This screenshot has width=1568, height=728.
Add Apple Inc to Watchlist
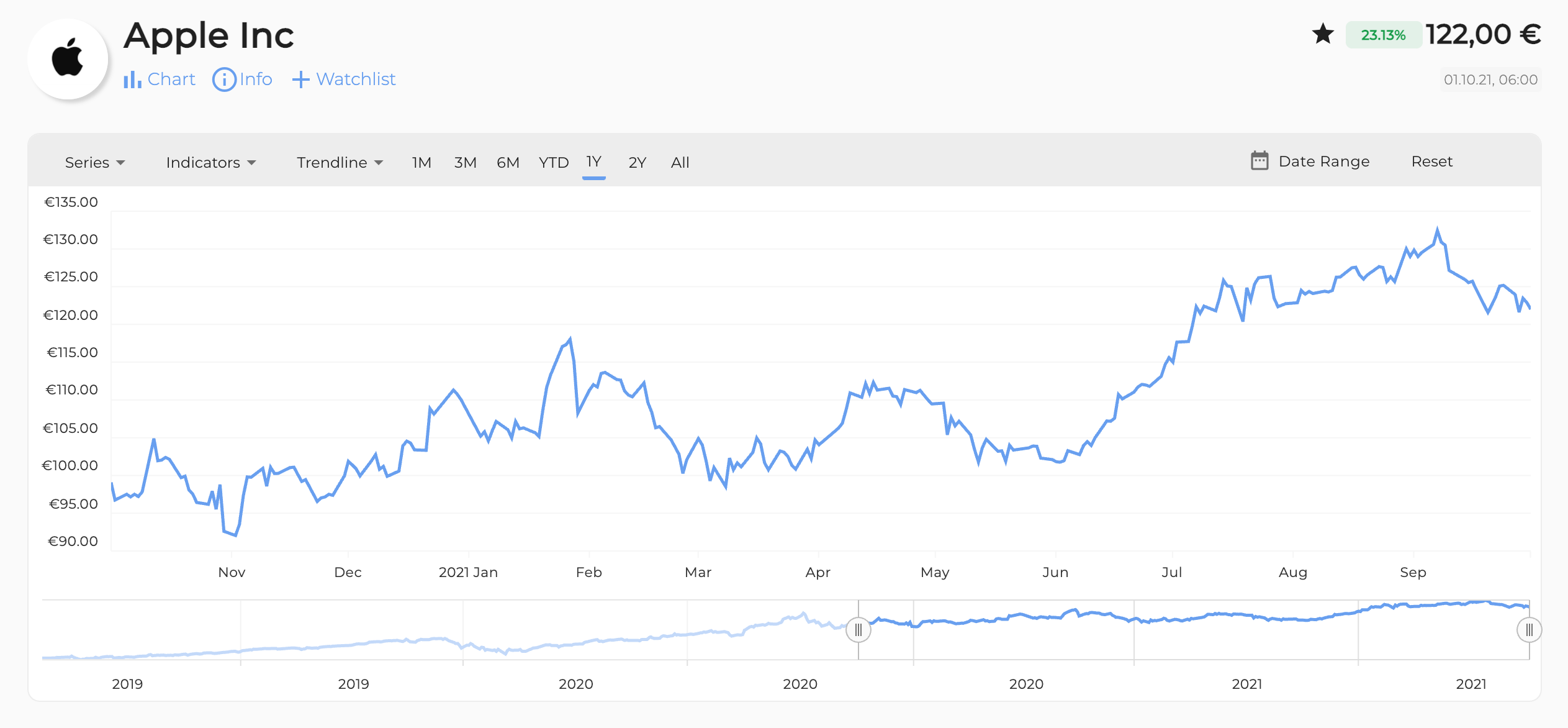tap(344, 80)
